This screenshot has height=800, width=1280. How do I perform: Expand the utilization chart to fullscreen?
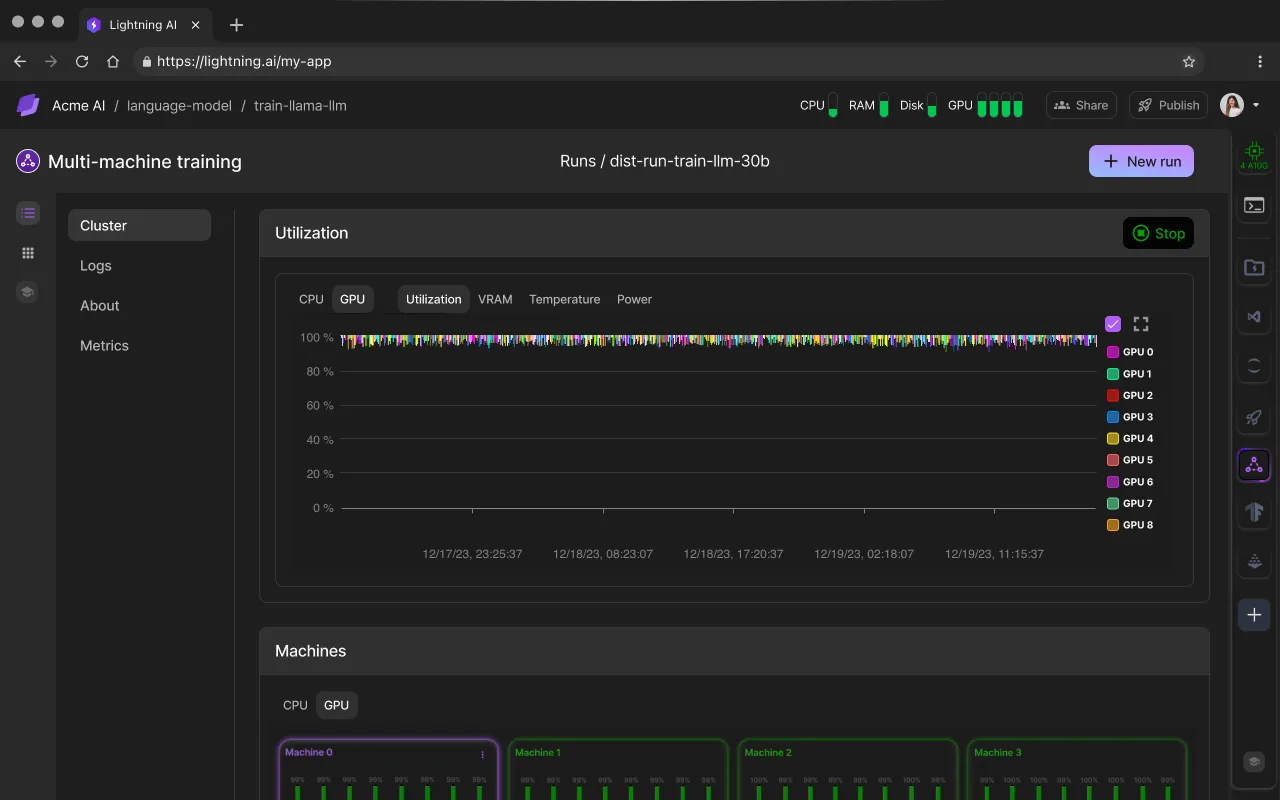pyautogui.click(x=1141, y=324)
